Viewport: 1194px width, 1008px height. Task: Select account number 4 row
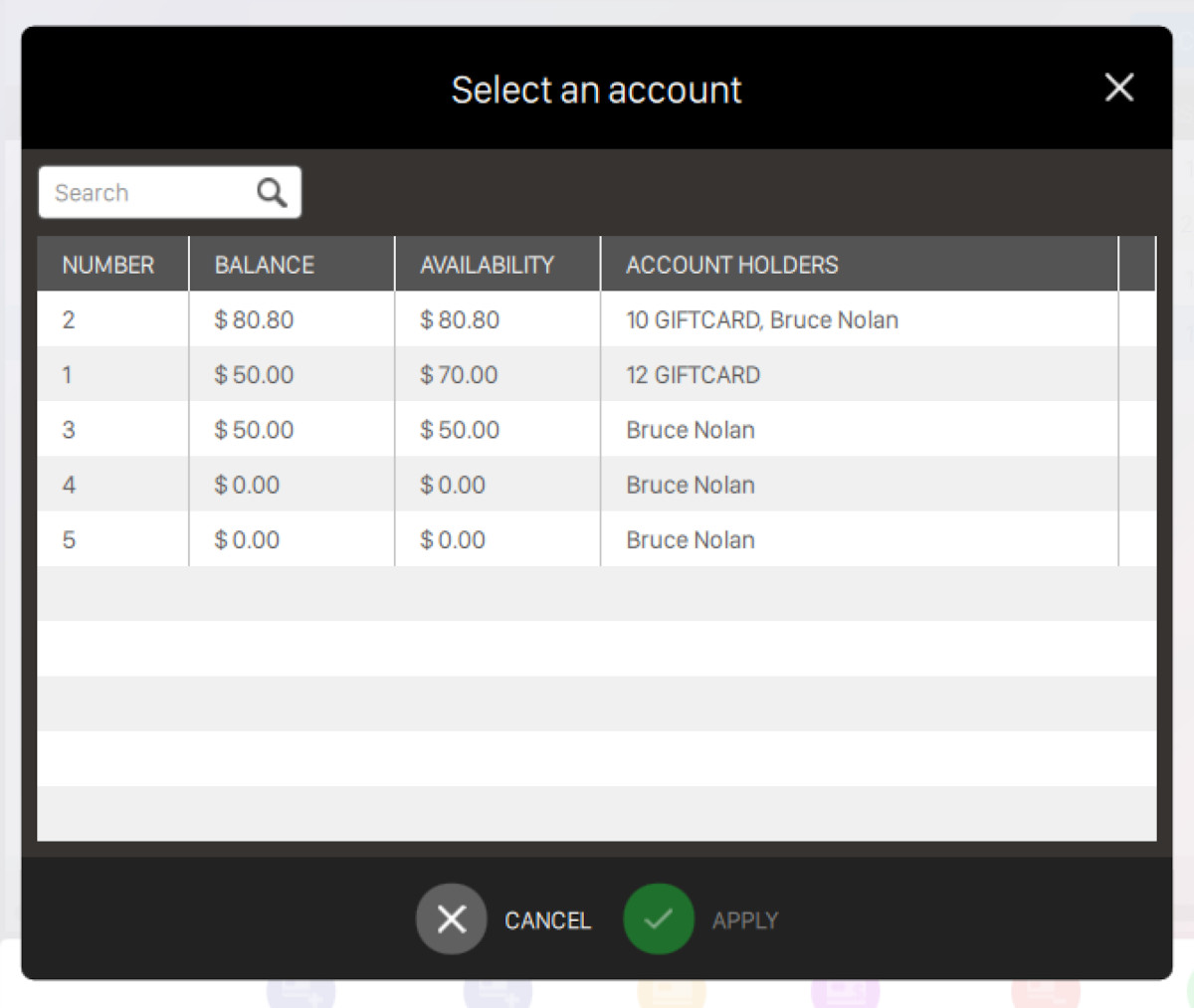tap(69, 485)
